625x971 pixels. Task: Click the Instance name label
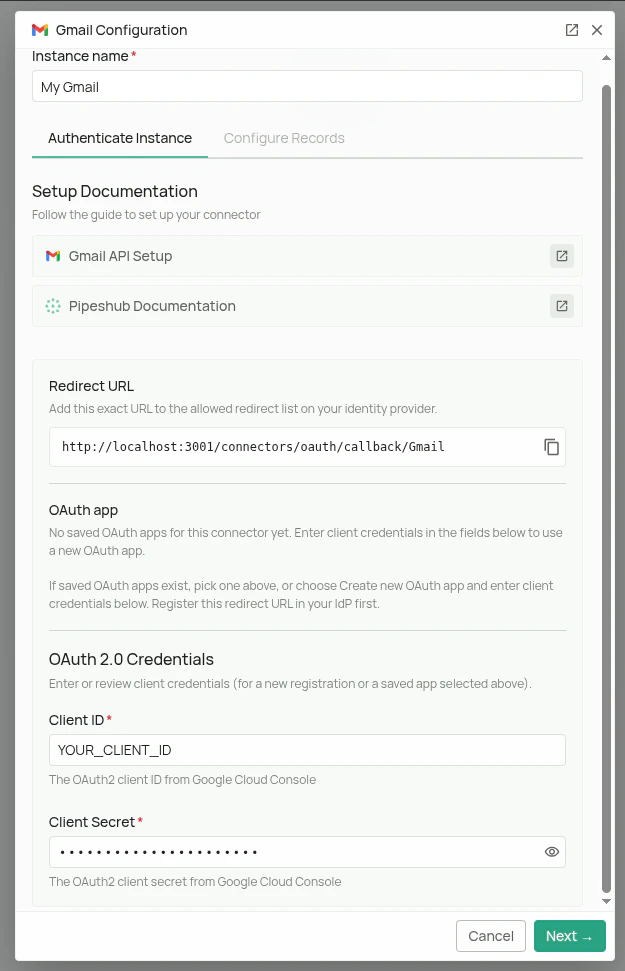tap(80, 56)
